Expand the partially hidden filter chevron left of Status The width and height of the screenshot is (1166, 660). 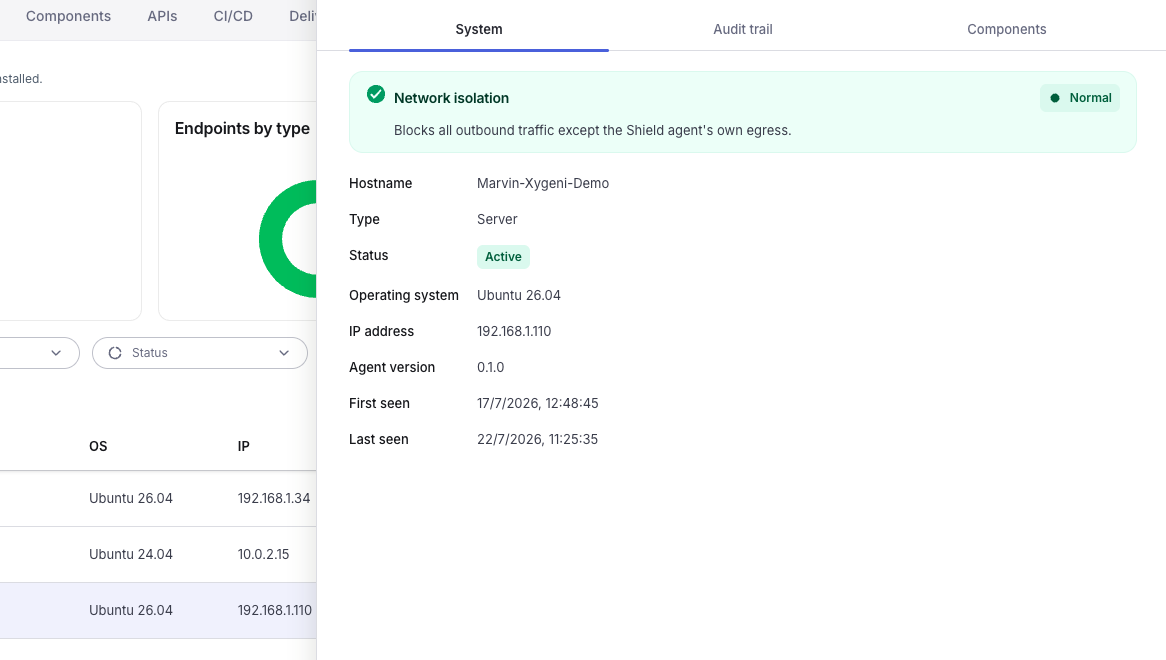56,353
